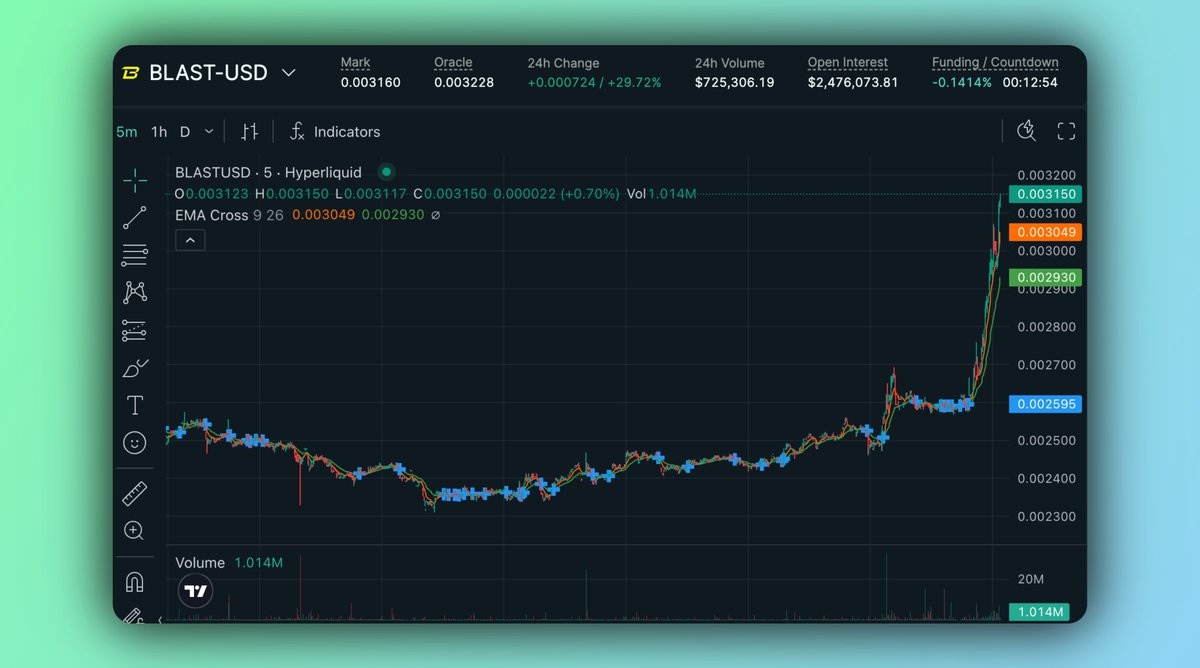Click the Oracle price label
This screenshot has width=1200, height=668.
point(453,62)
